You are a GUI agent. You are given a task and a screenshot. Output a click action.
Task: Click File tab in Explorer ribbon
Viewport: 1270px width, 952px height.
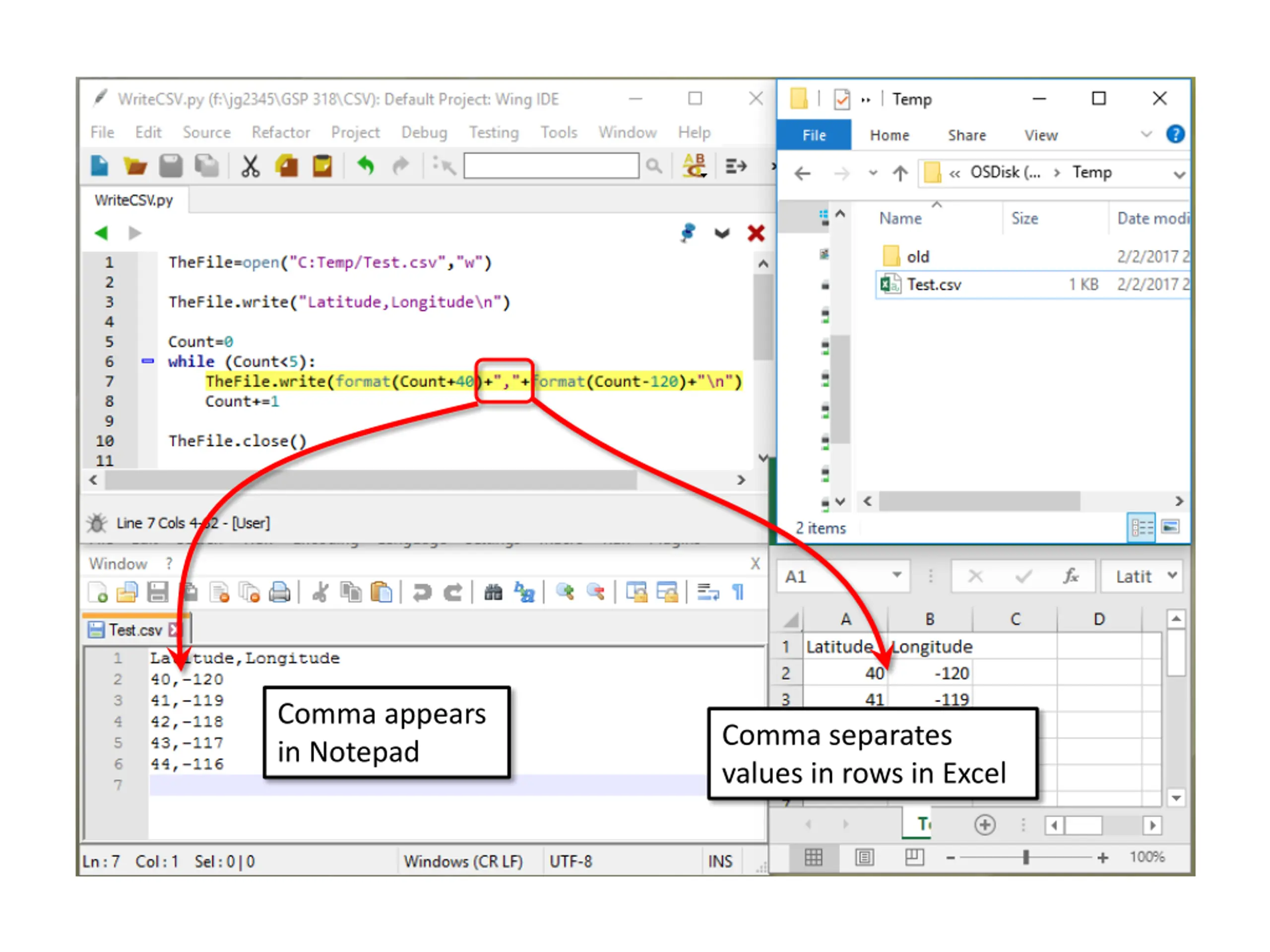pyautogui.click(x=814, y=135)
